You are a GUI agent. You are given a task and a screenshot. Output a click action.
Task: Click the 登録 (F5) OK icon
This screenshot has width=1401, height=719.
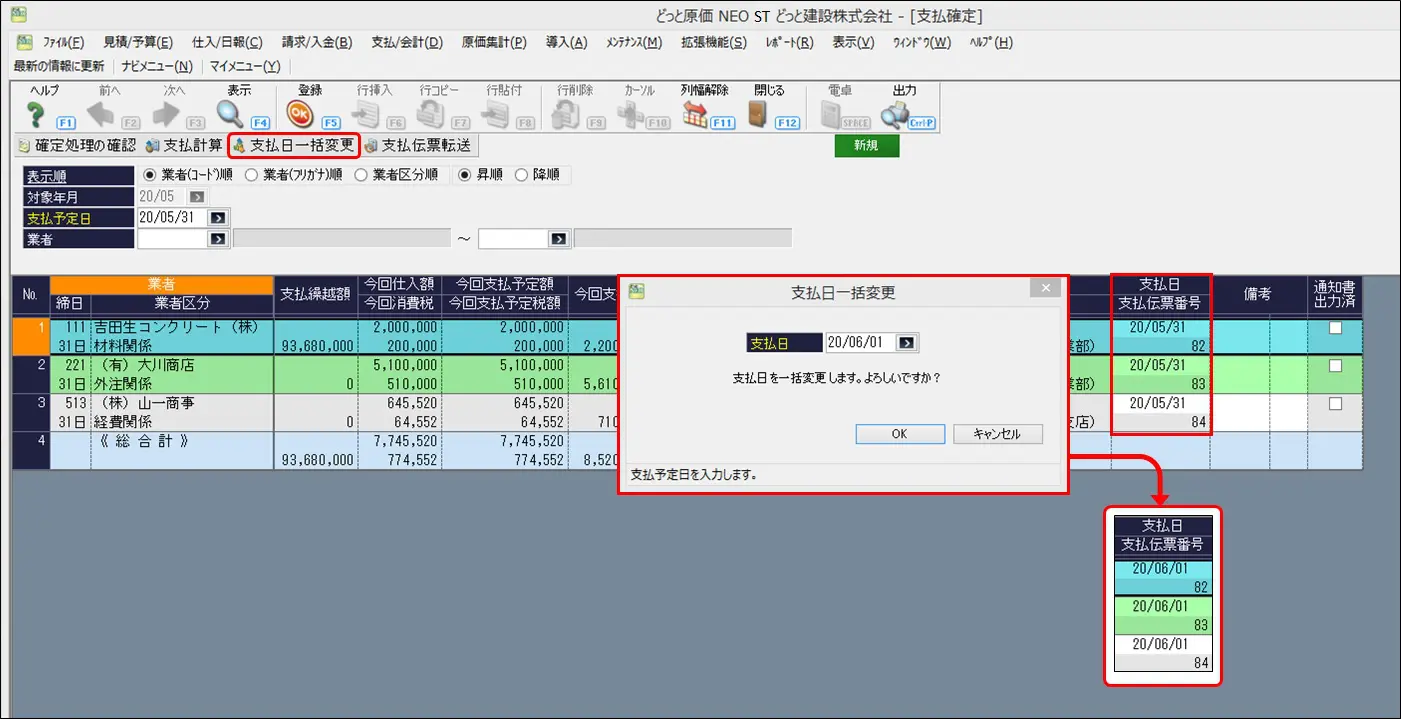tap(301, 115)
